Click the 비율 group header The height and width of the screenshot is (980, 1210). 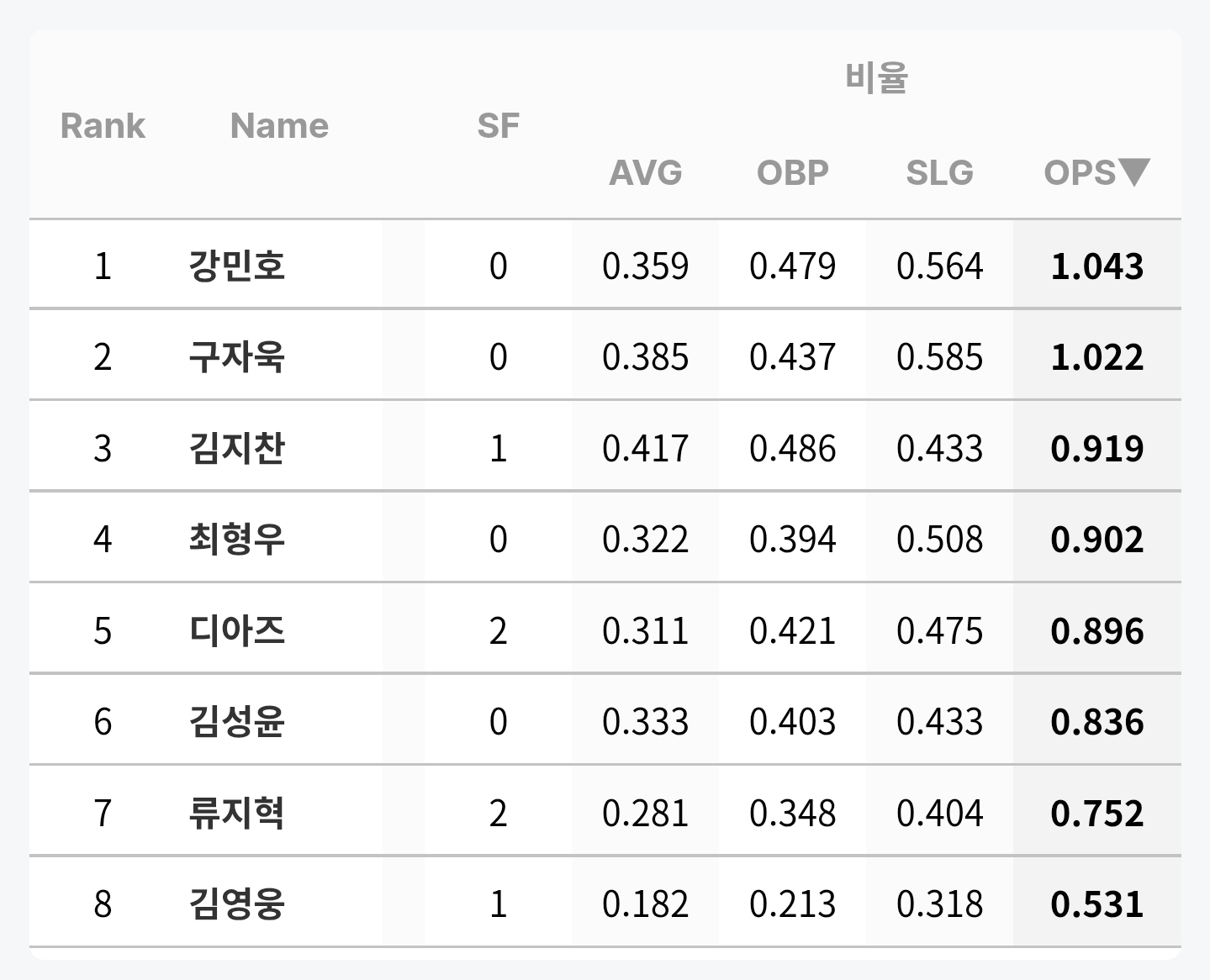click(x=876, y=77)
